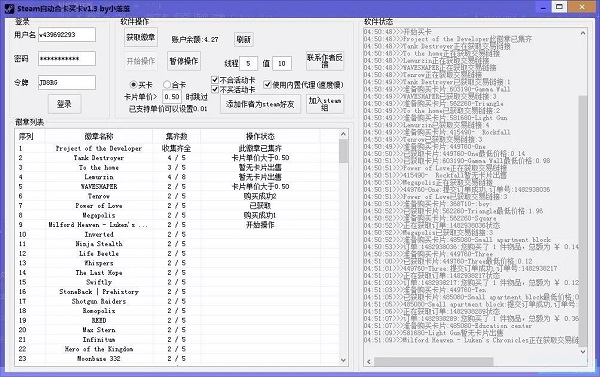
Task: Select the Whispers row
Action: pos(177,263)
